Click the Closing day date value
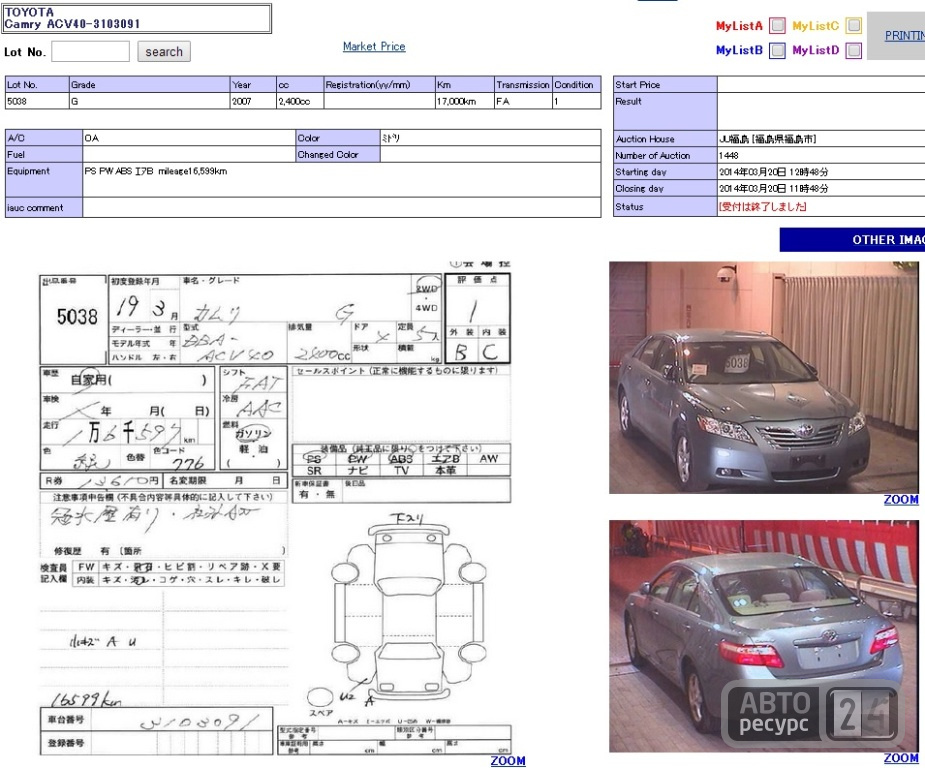The image size is (925, 768). click(x=773, y=188)
